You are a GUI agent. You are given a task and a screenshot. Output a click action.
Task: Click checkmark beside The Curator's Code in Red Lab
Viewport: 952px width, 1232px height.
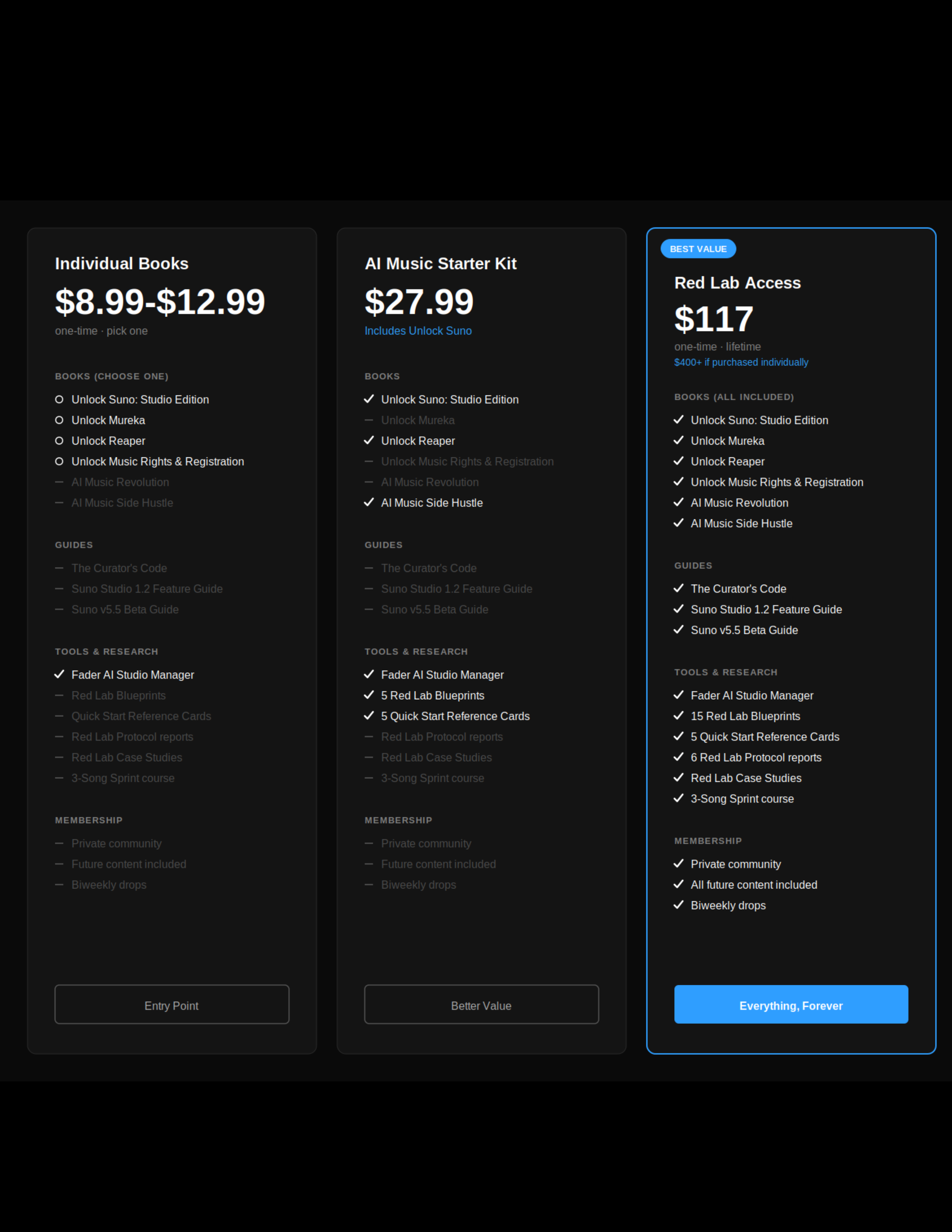pos(679,588)
